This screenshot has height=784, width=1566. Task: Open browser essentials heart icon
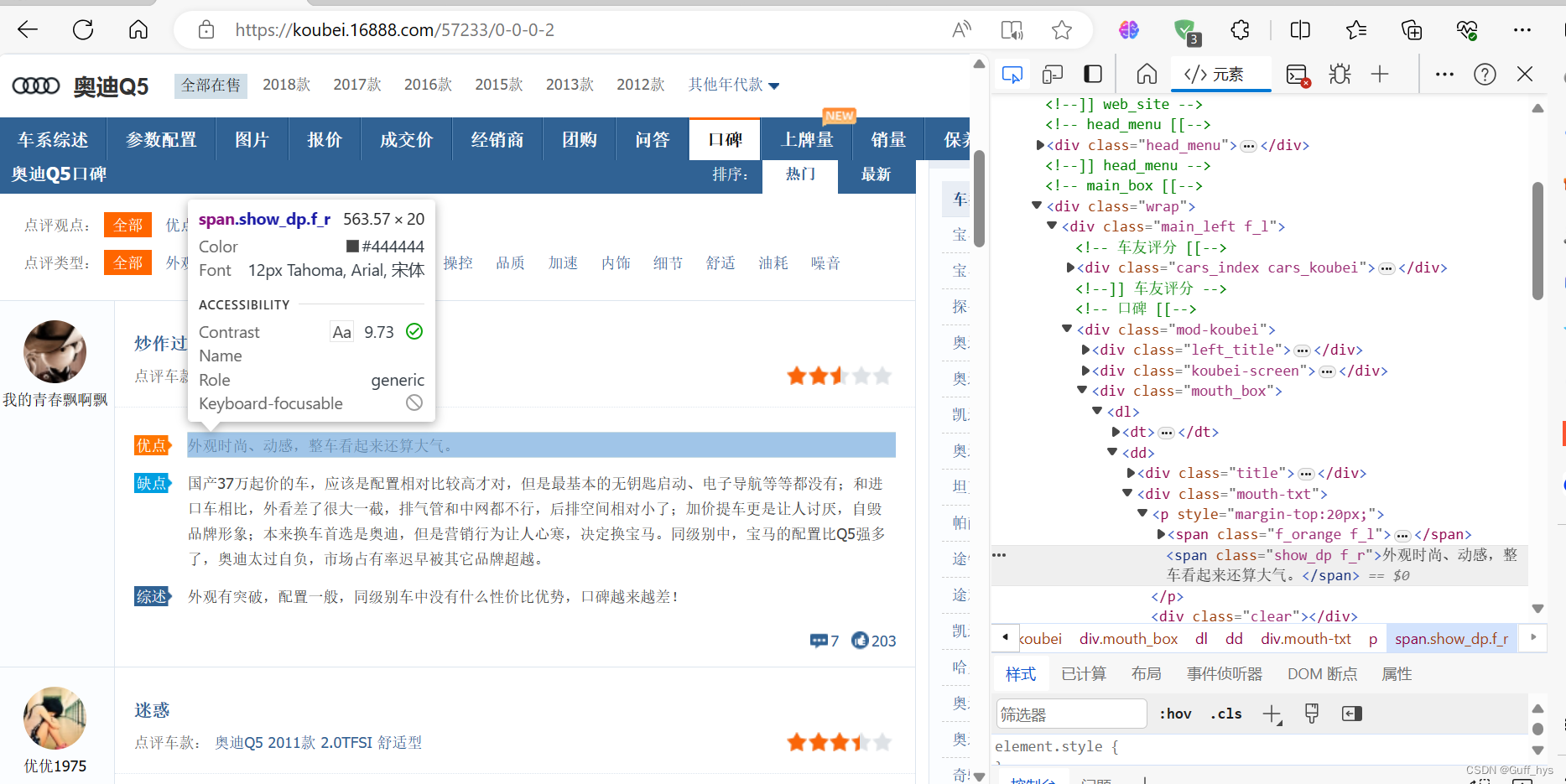[x=1467, y=30]
